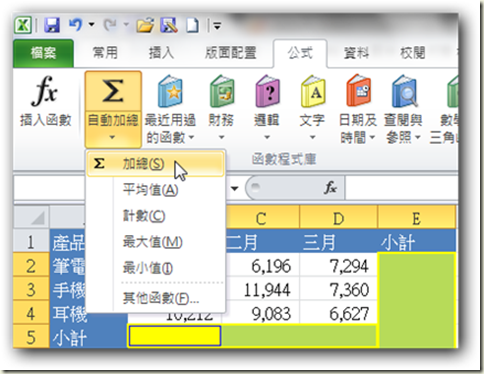Undo the last action
This screenshot has width=484, height=374.
[x=75, y=25]
